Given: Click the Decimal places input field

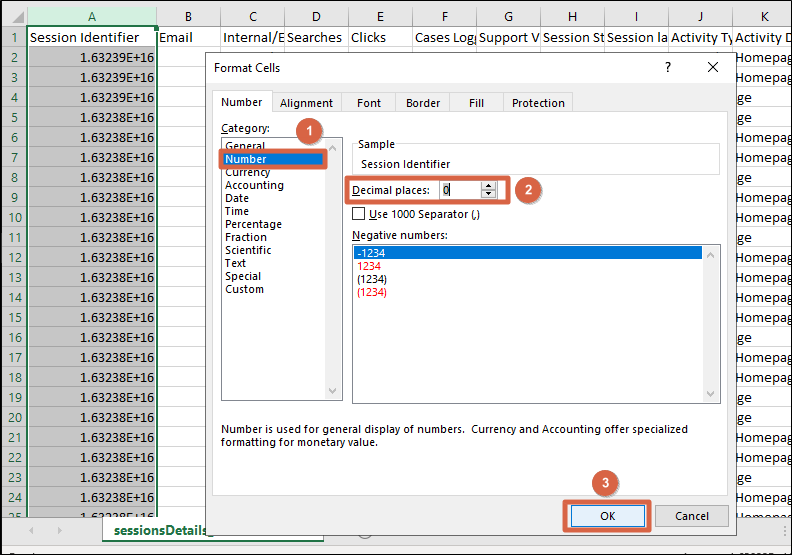Looking at the screenshot, I should click(x=459, y=190).
